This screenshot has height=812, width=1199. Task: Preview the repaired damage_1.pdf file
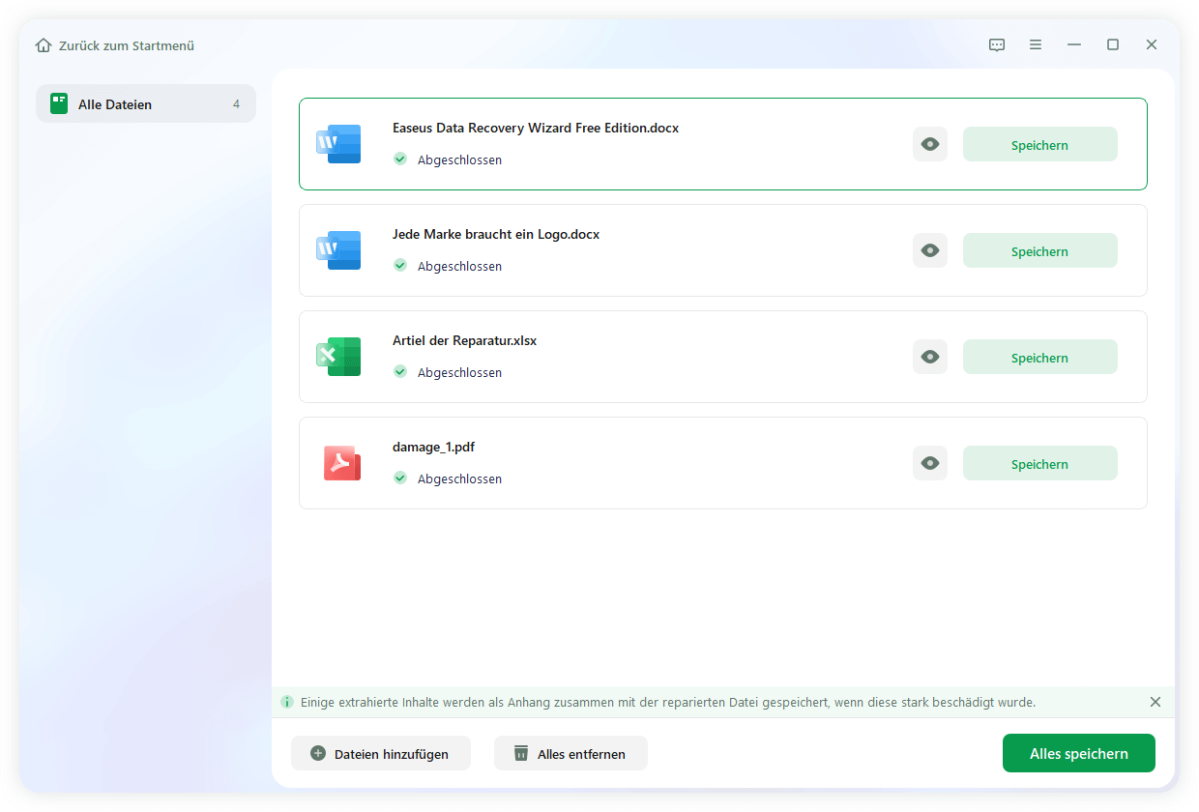click(929, 463)
